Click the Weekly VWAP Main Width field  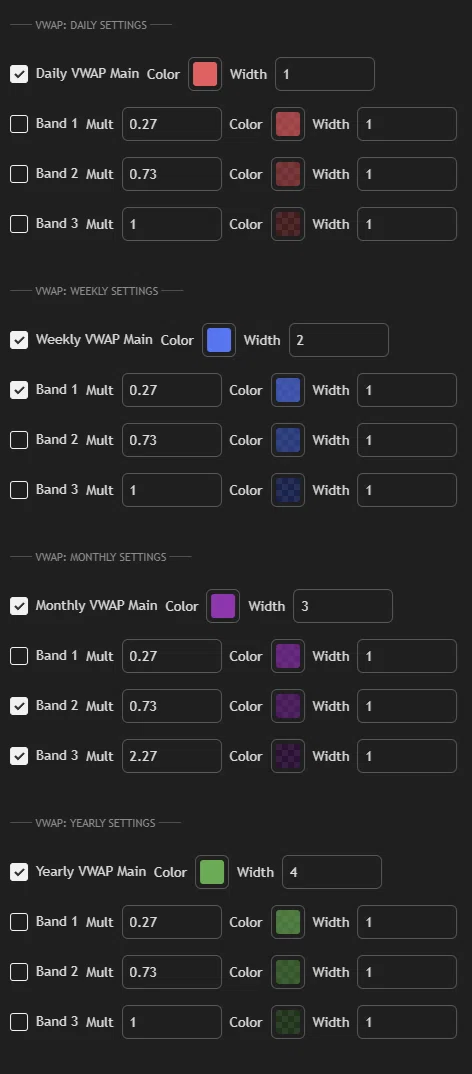(338, 340)
